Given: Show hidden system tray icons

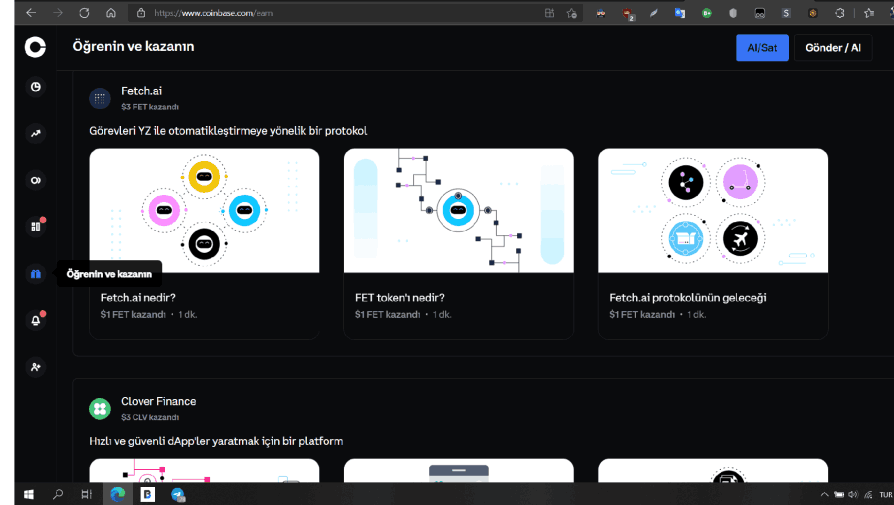Looking at the screenshot, I should click(x=824, y=494).
